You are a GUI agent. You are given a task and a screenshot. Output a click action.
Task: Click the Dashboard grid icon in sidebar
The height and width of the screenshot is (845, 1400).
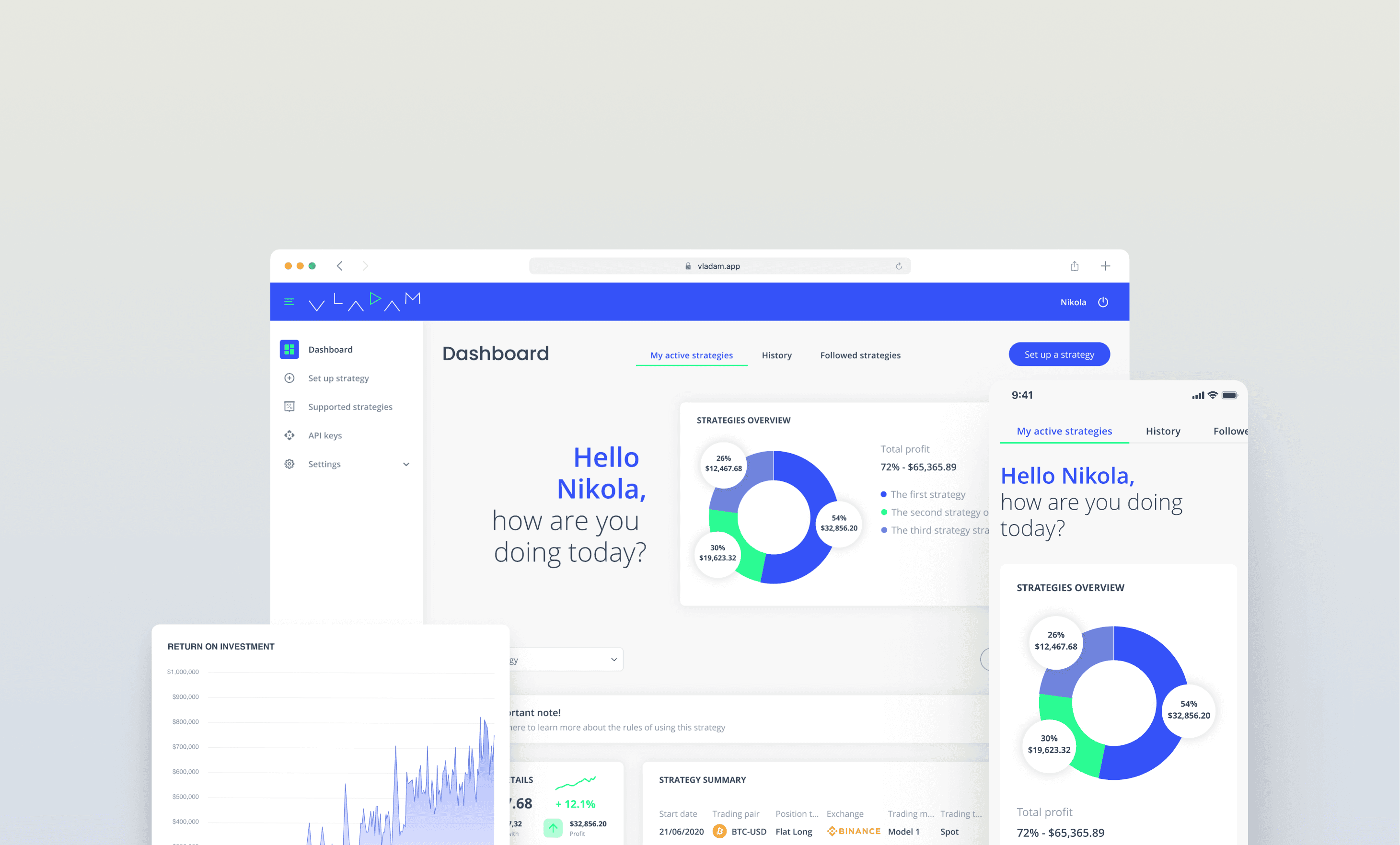pyautogui.click(x=289, y=349)
